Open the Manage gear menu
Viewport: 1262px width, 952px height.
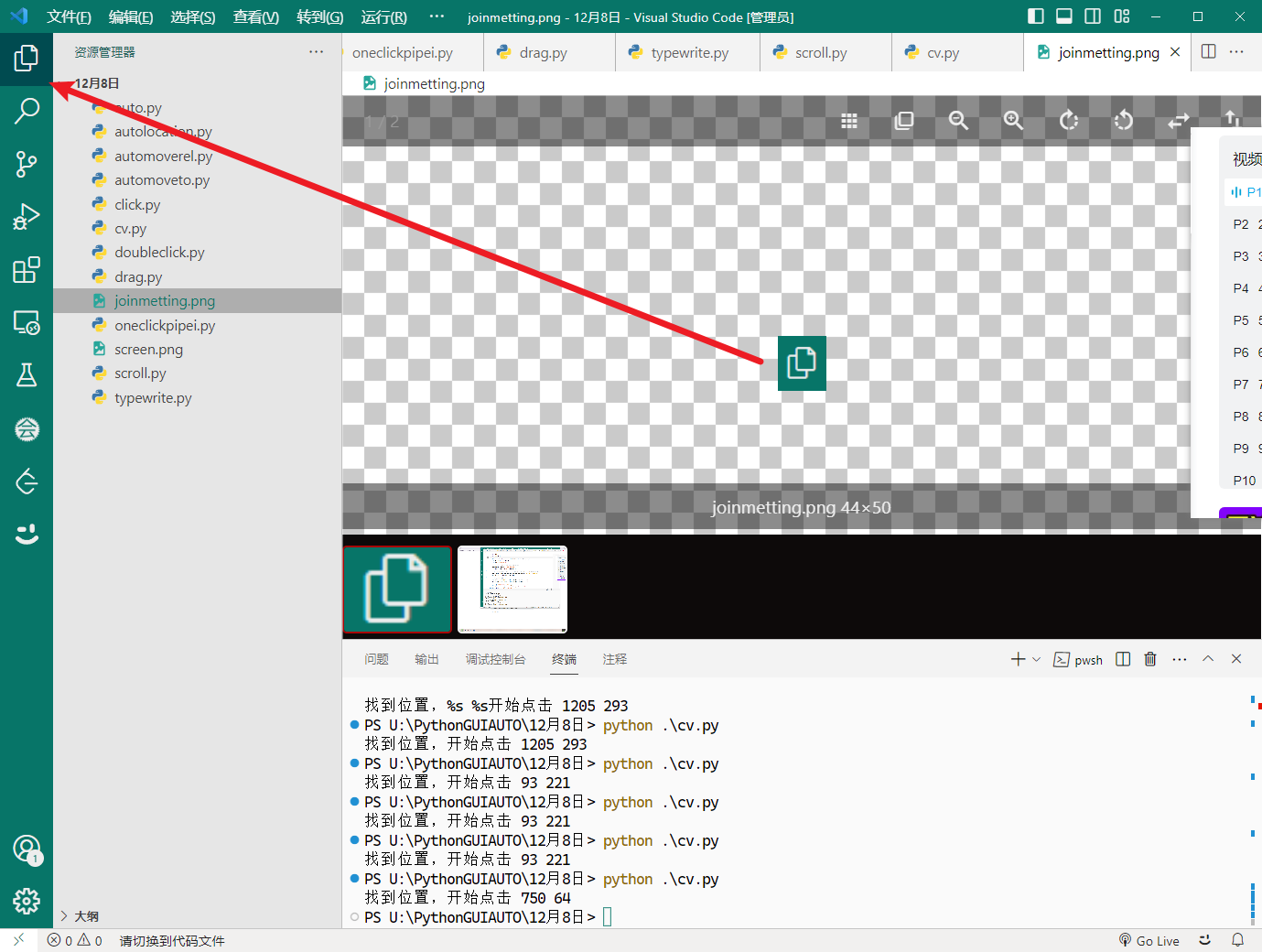pyautogui.click(x=27, y=902)
